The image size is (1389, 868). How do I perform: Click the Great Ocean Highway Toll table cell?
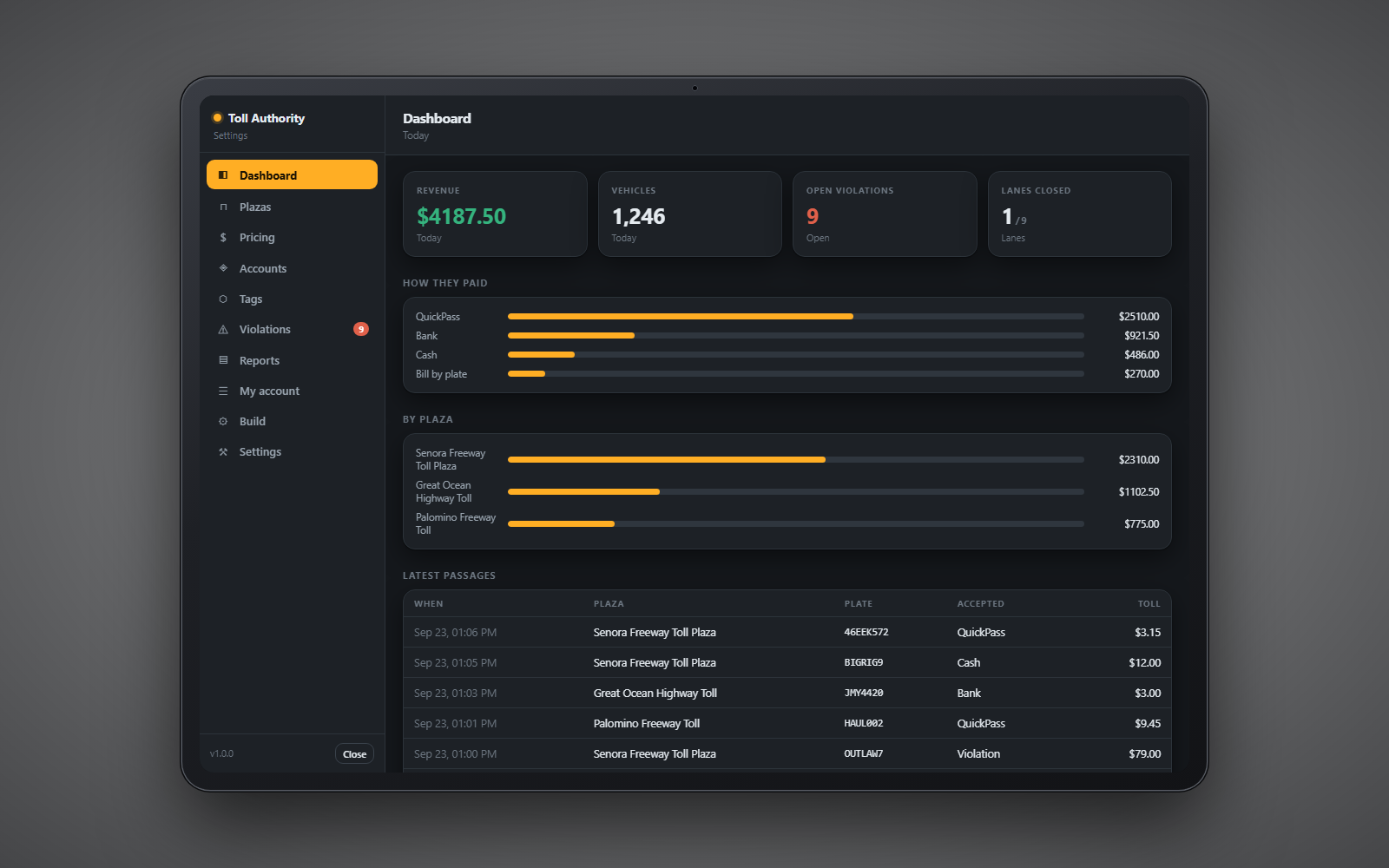[x=655, y=694]
